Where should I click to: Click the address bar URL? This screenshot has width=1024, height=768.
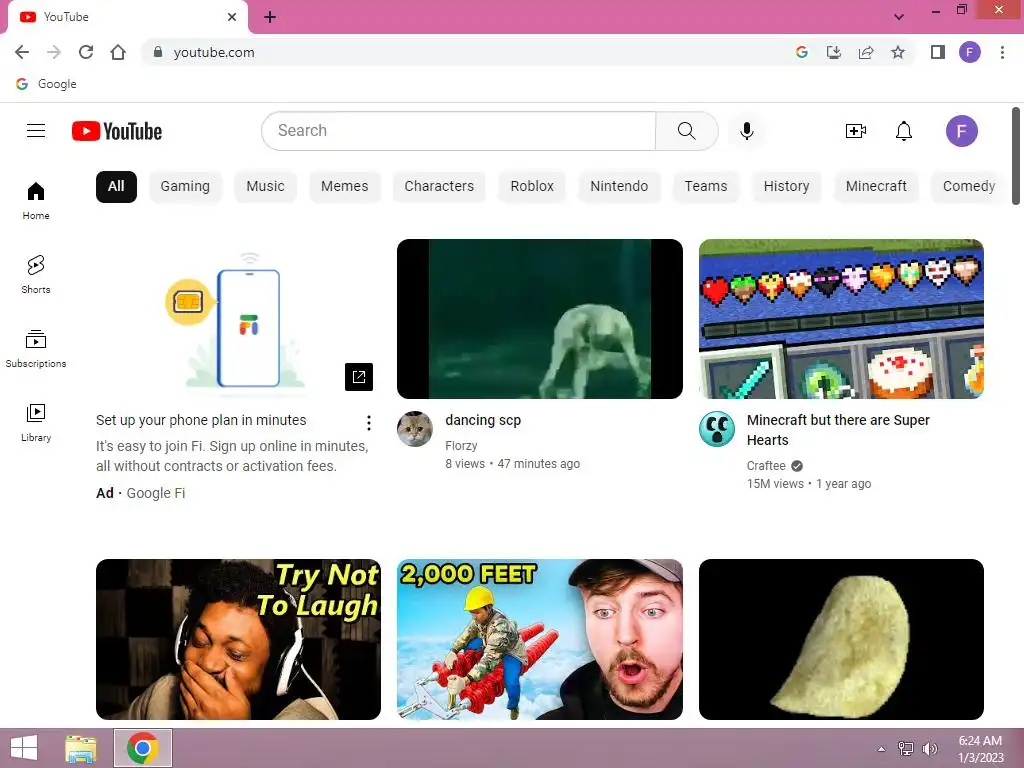[214, 52]
